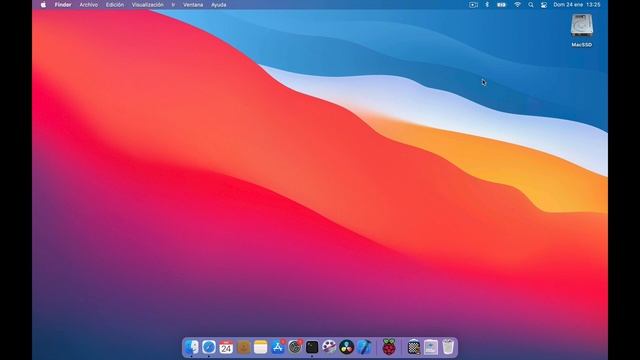The height and width of the screenshot is (360, 640).
Task: Open the date and time 'Dom 24 ene 13:25'
Action: (x=577, y=5)
